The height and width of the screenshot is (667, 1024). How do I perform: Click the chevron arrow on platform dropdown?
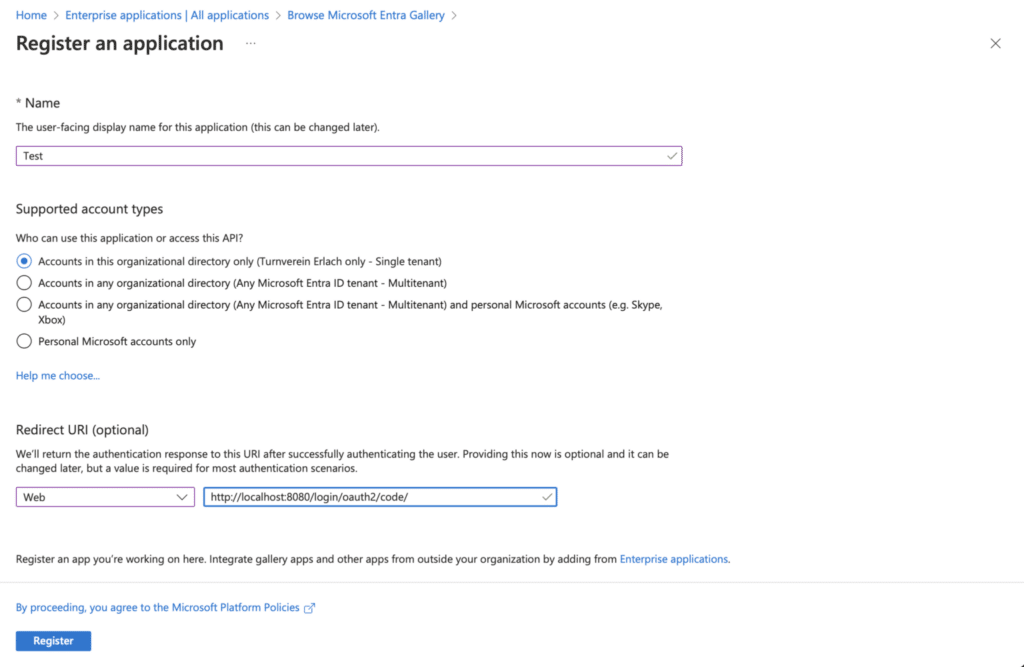click(x=182, y=497)
